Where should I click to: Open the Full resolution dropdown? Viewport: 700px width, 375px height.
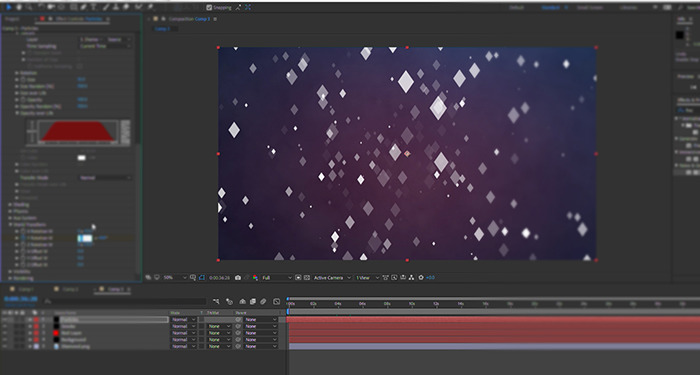[x=276, y=278]
